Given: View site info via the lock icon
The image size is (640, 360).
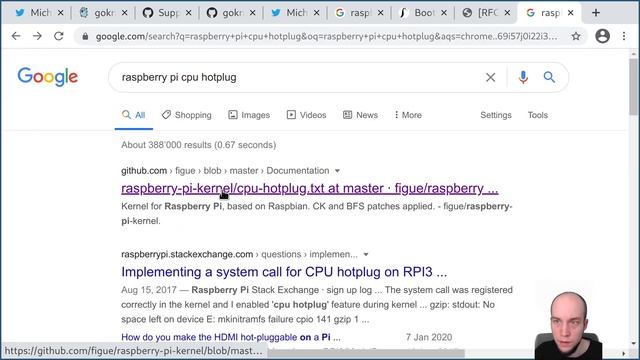Looking at the screenshot, I should coord(85,36).
